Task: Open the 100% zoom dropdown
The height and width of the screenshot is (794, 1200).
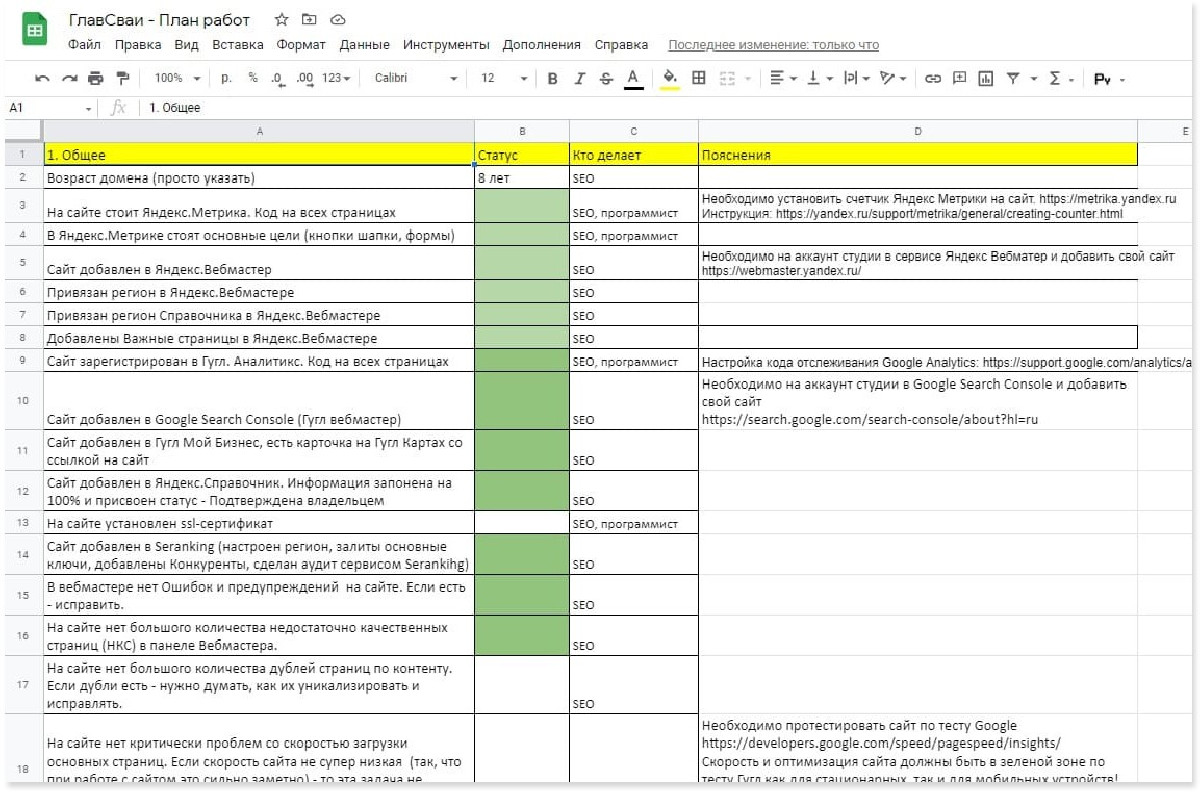Action: click(x=177, y=78)
